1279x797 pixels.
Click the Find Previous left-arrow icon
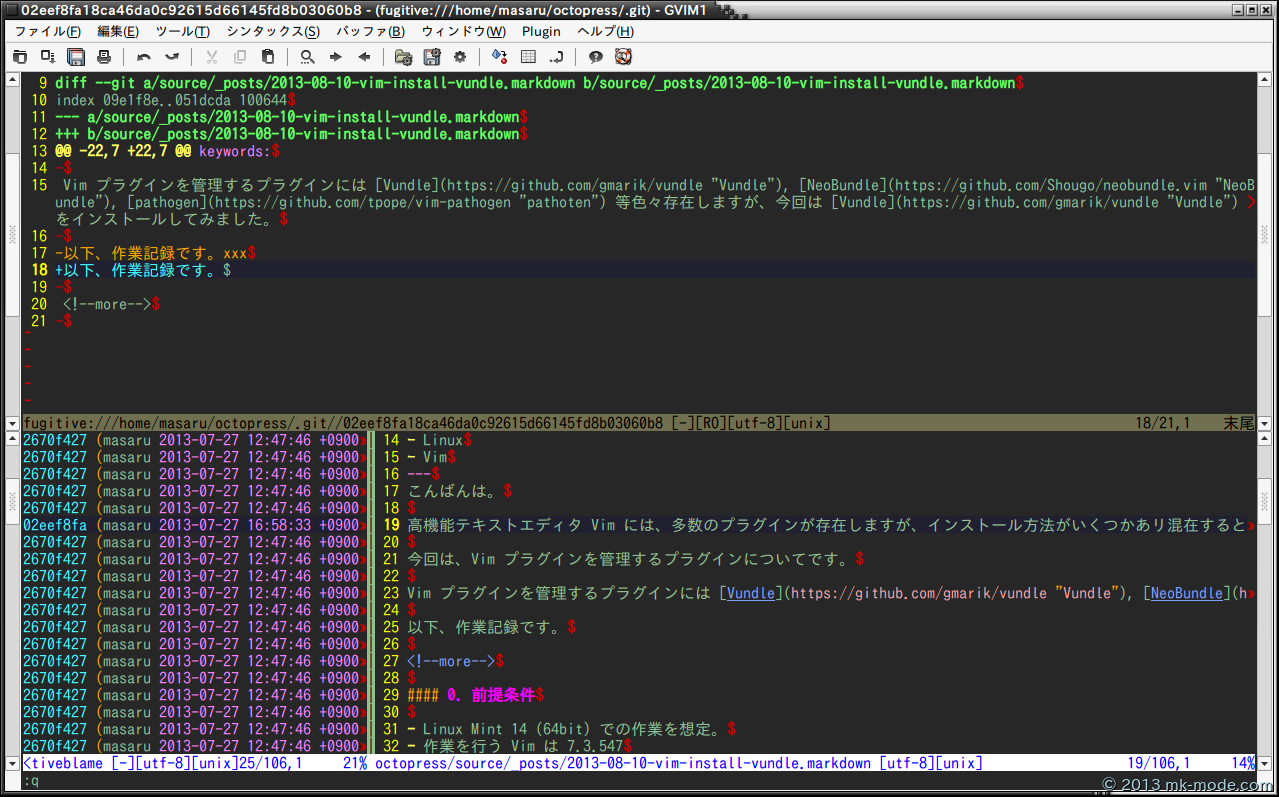[x=364, y=57]
